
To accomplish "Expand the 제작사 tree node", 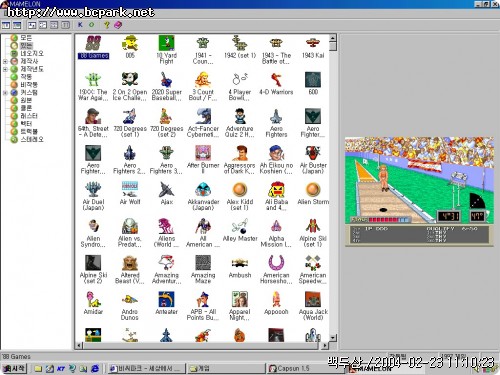I will pos(5,61).
